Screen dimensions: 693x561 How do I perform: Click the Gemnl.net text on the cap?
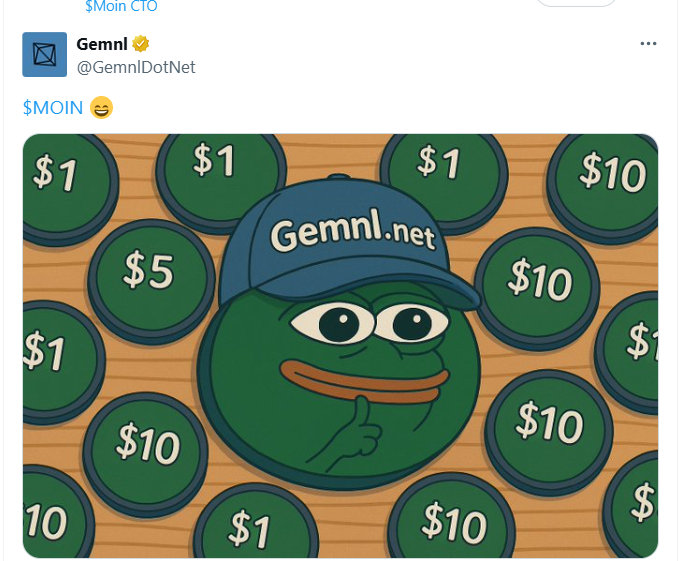352,229
